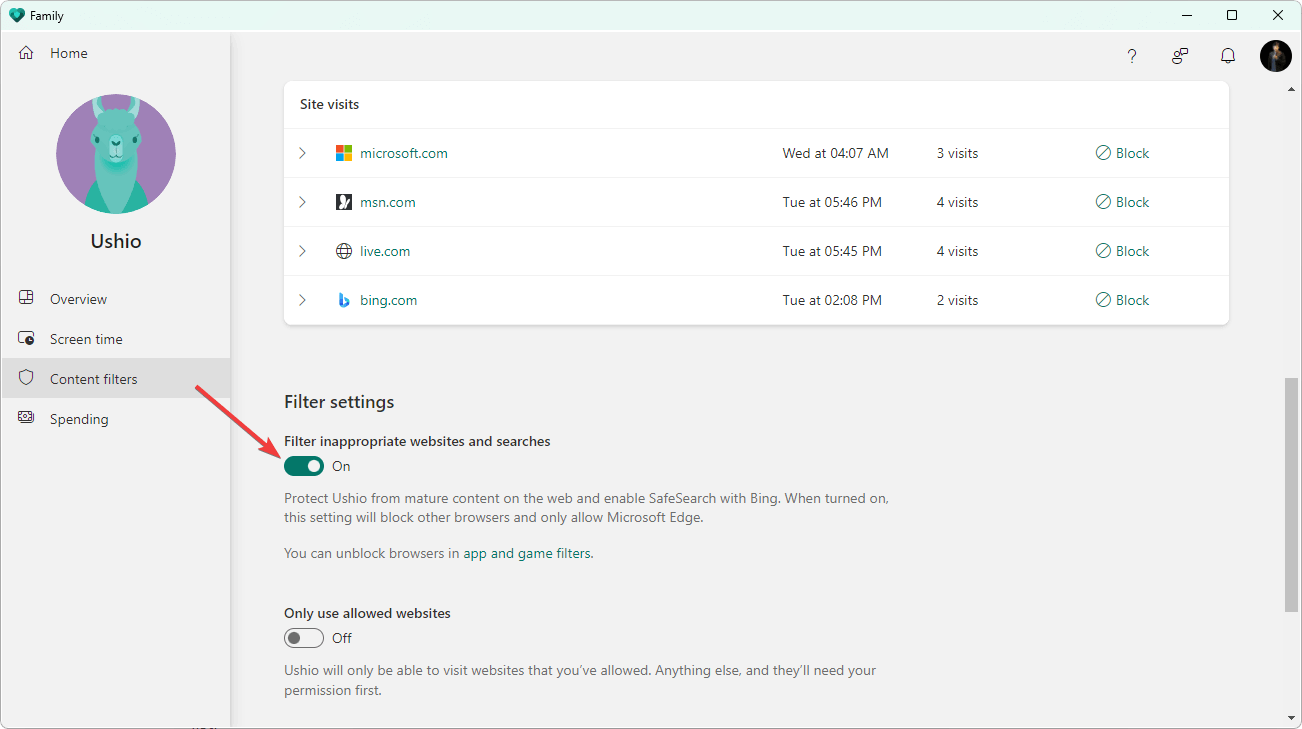Open the account profile picture
Image resolution: width=1302 pixels, height=729 pixels.
click(1276, 56)
